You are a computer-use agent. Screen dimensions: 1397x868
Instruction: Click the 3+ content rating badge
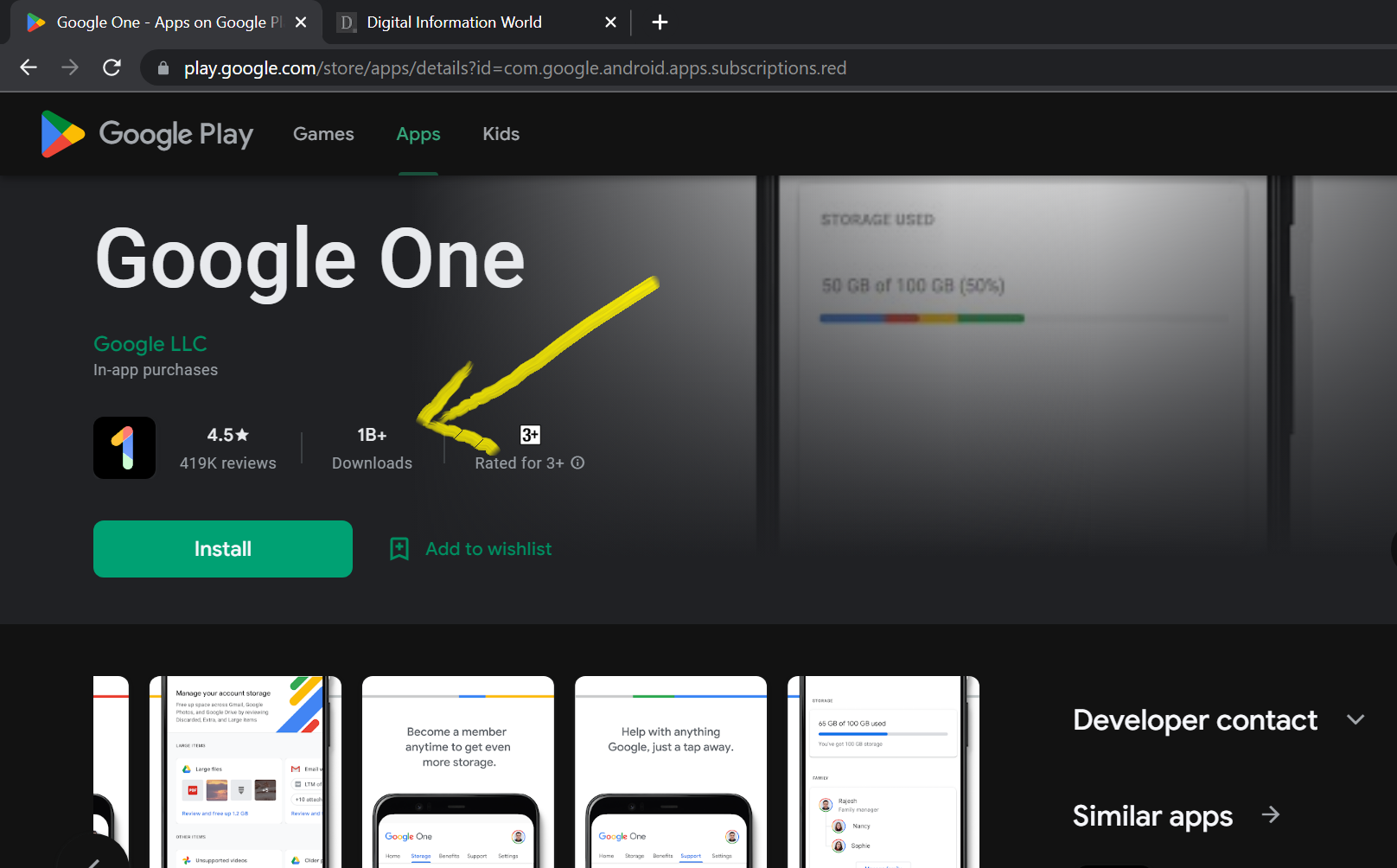pos(530,435)
